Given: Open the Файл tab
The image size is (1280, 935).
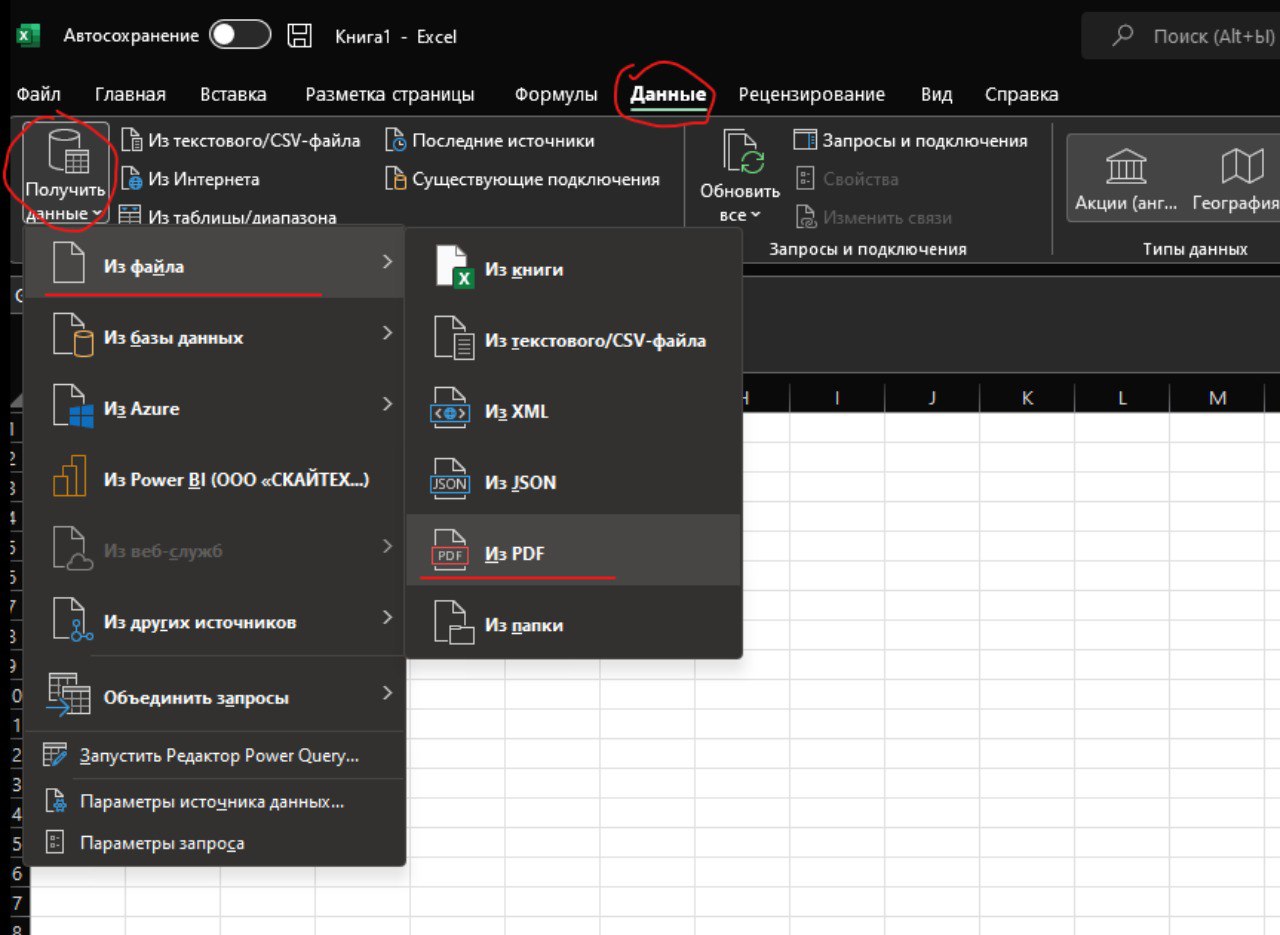Looking at the screenshot, I should pos(39,95).
